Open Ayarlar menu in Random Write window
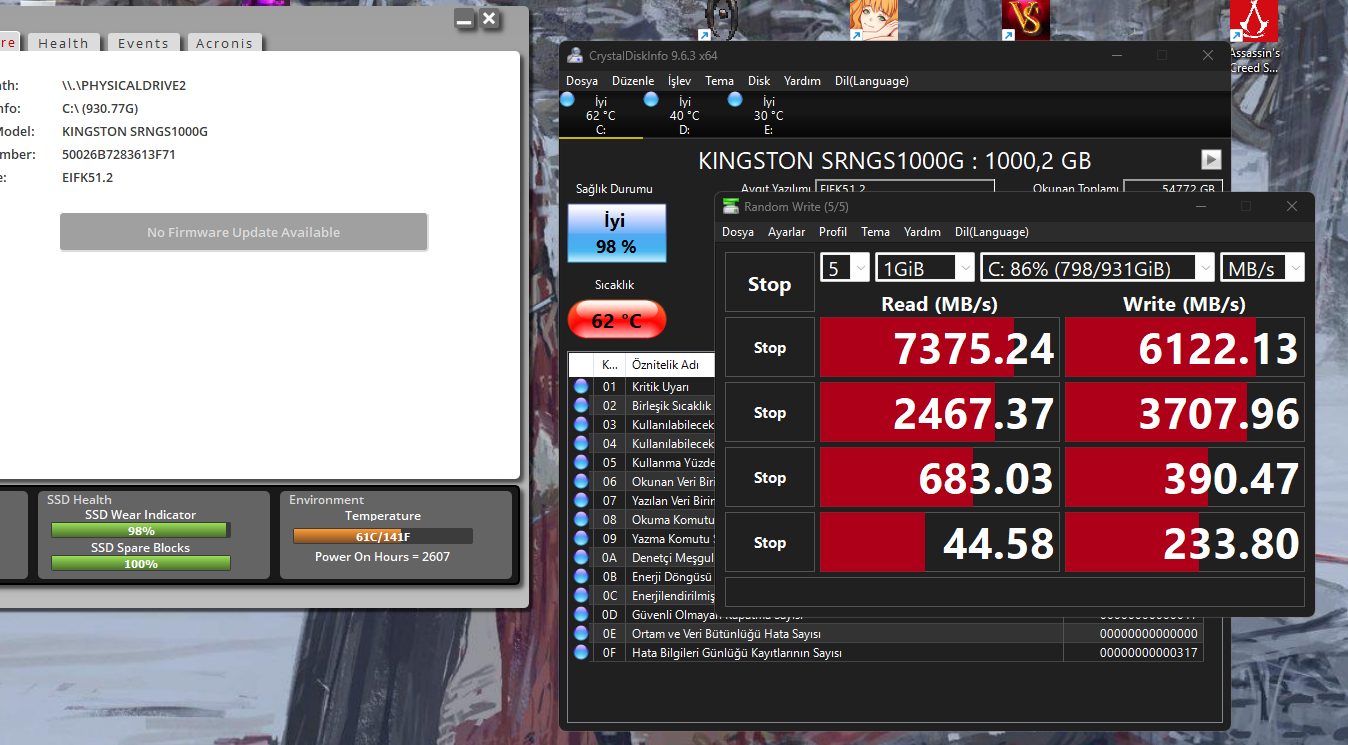The width and height of the screenshot is (1348, 745). pos(786,232)
